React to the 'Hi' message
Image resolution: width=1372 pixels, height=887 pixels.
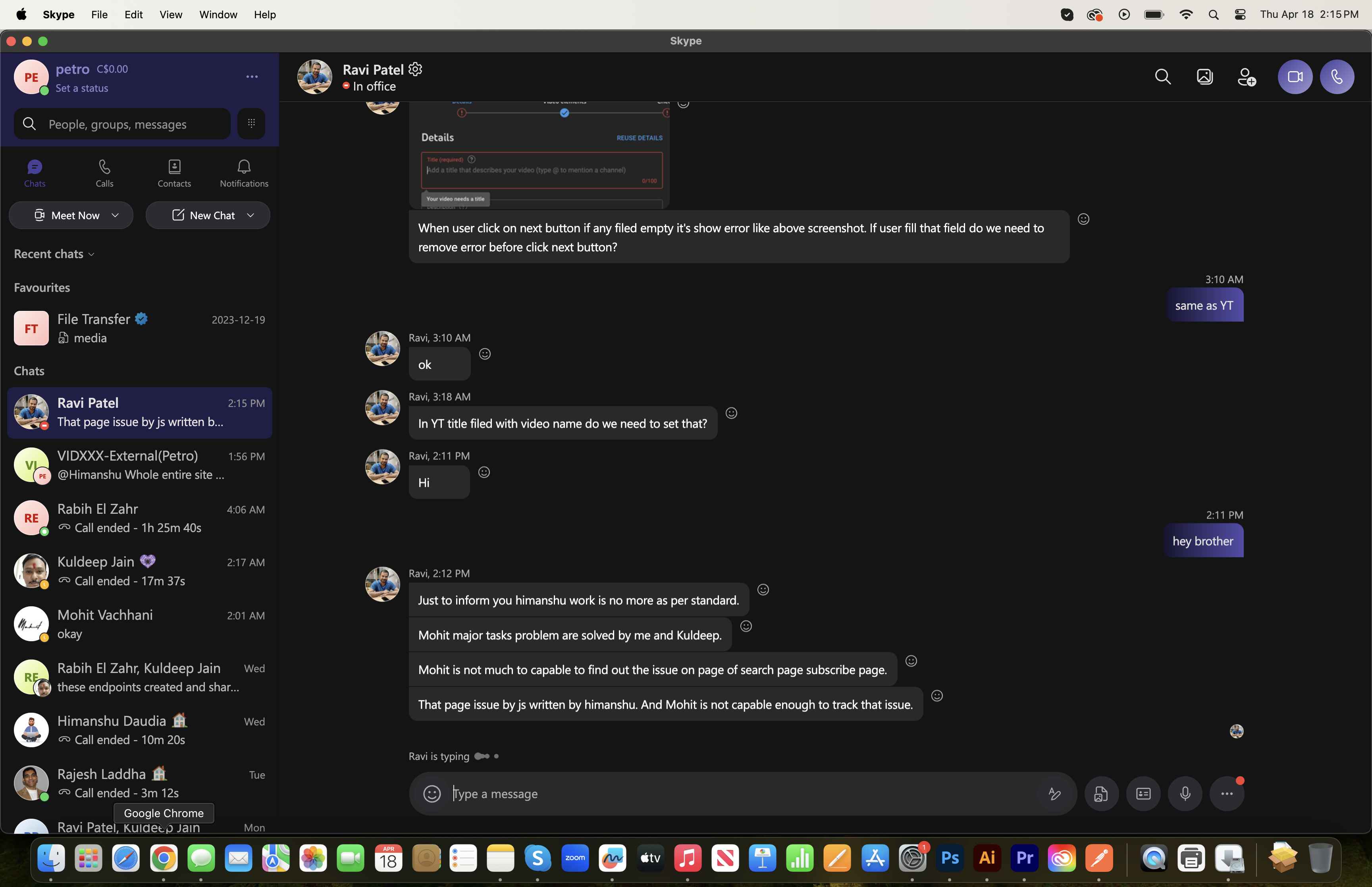(x=484, y=472)
